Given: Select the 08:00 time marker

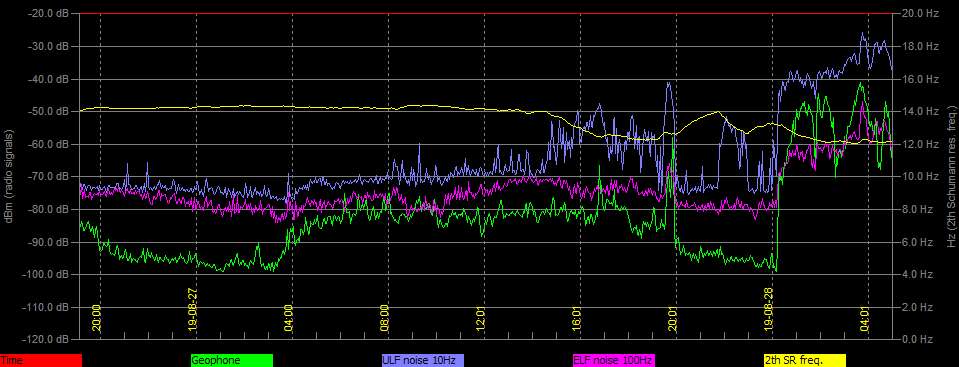Looking at the screenshot, I should coord(385,317).
